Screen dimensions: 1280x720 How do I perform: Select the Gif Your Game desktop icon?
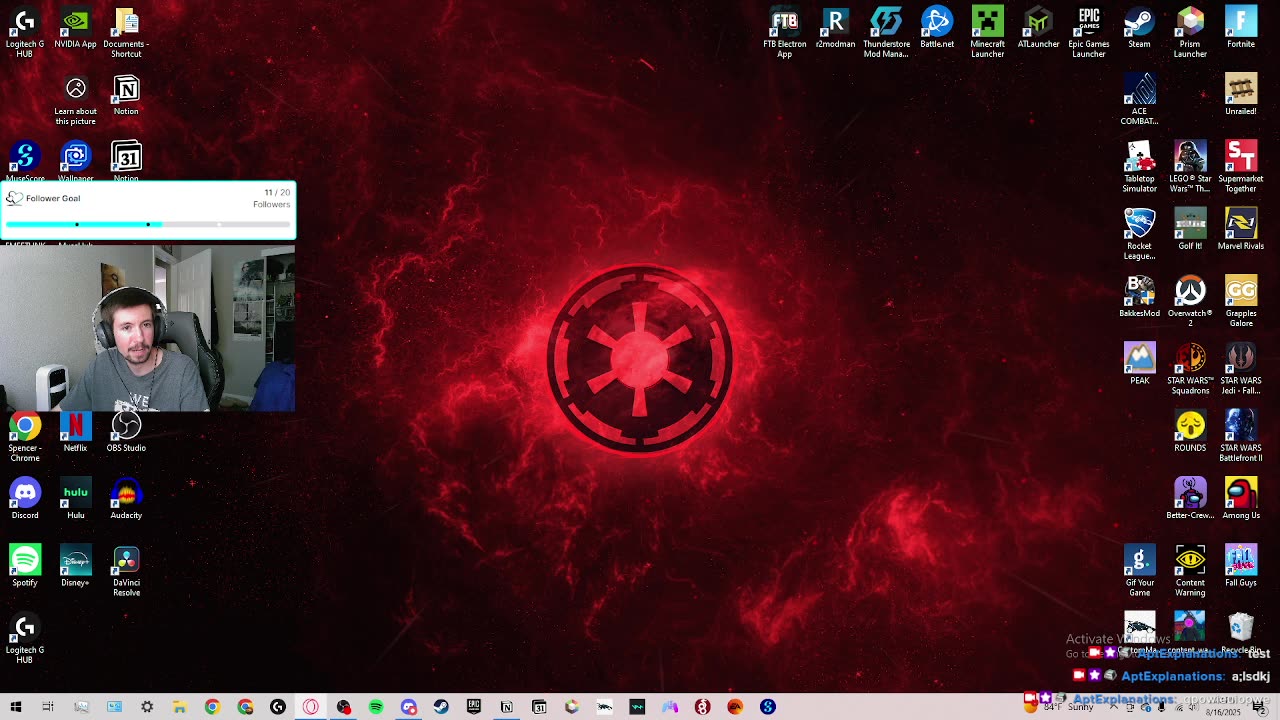pos(1139,571)
